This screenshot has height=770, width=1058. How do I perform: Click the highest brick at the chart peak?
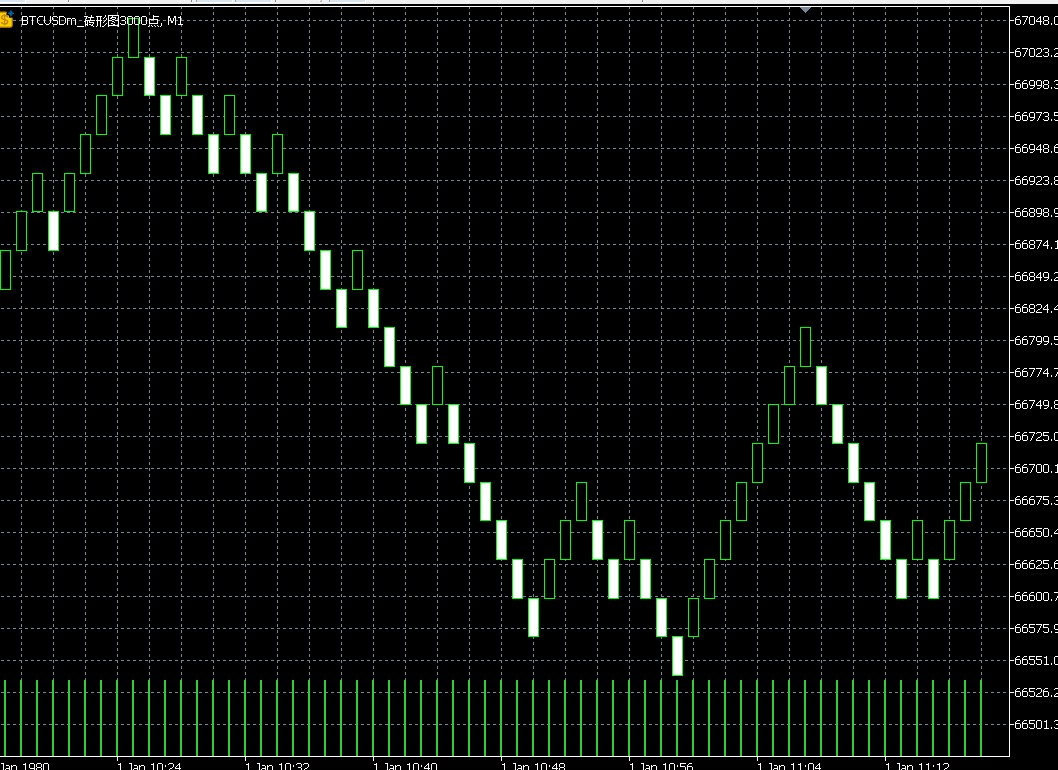click(133, 38)
